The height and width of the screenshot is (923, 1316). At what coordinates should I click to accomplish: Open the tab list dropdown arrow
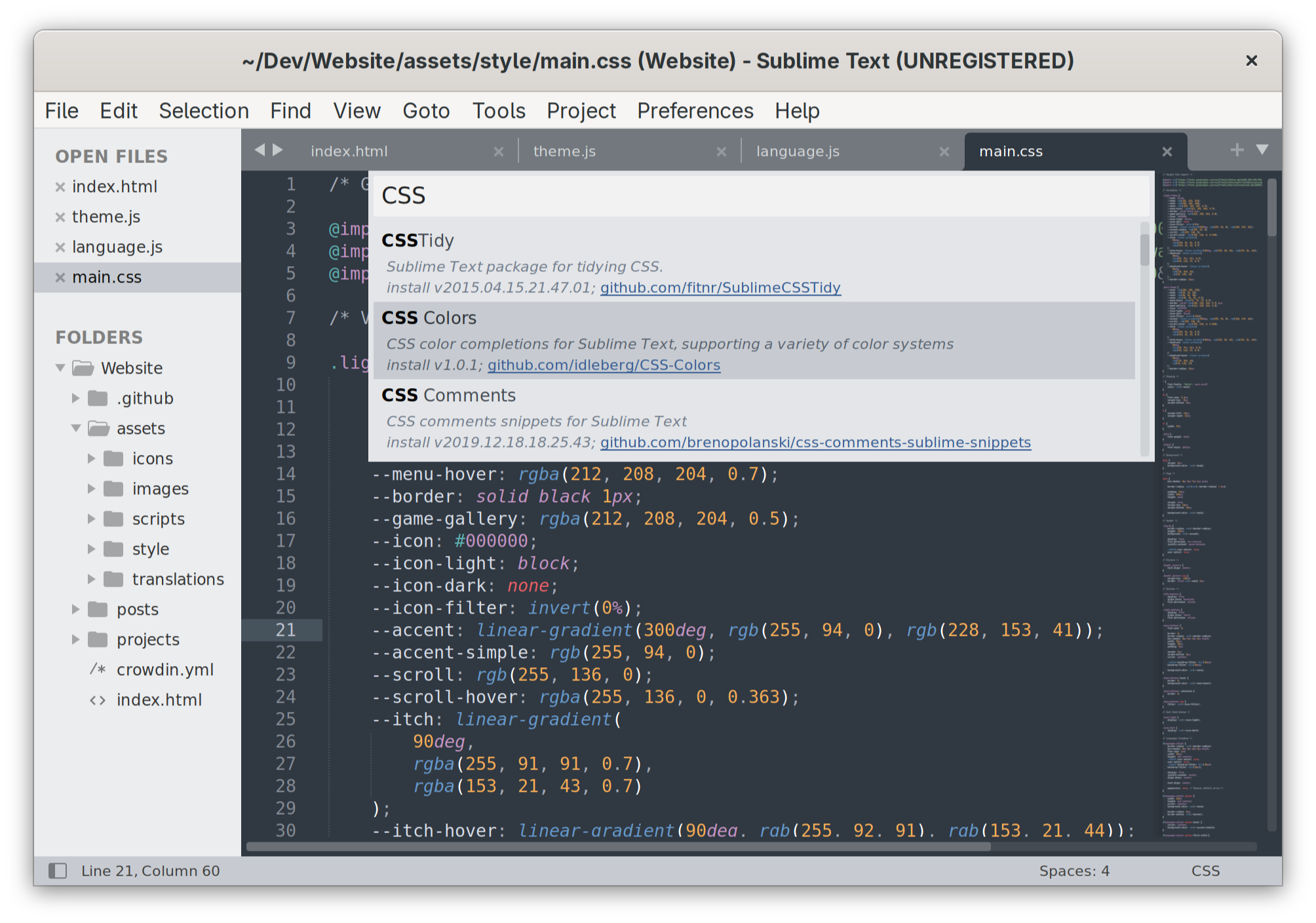pyautogui.click(x=1262, y=150)
